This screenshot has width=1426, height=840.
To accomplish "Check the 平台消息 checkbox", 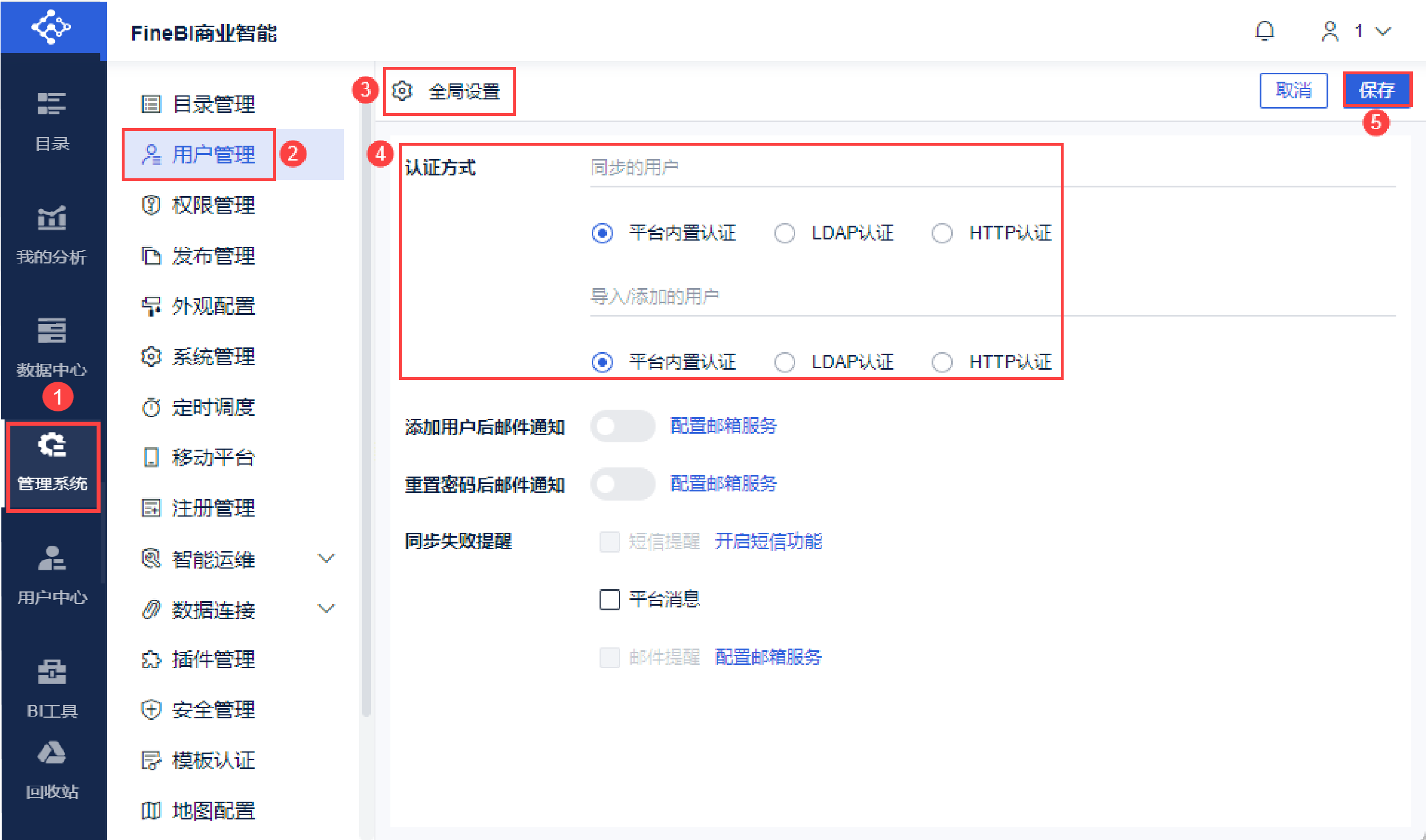I will (610, 599).
